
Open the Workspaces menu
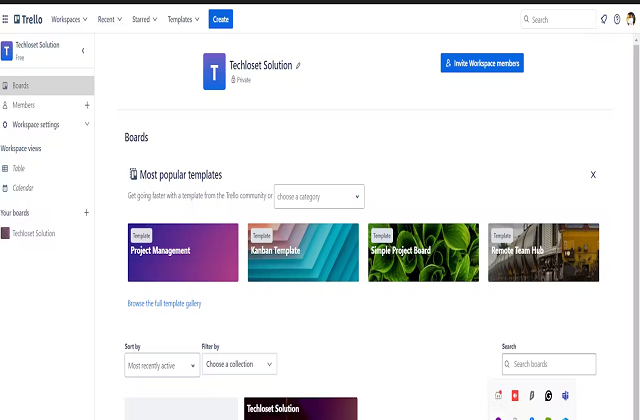(69, 19)
